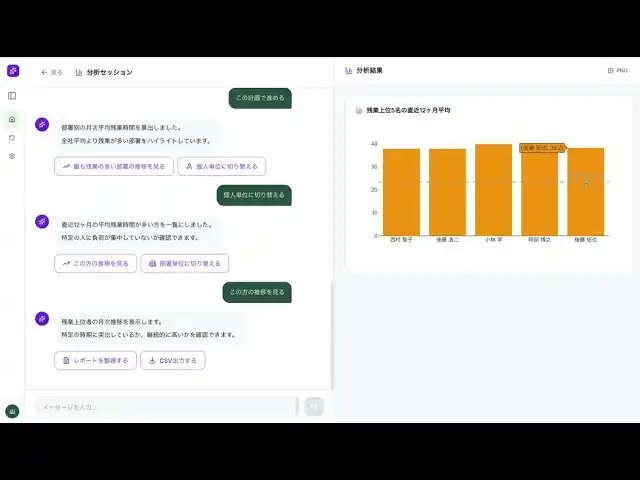640x480 pixels.
Task: Click レポートを整理する button
Action: [95, 360]
